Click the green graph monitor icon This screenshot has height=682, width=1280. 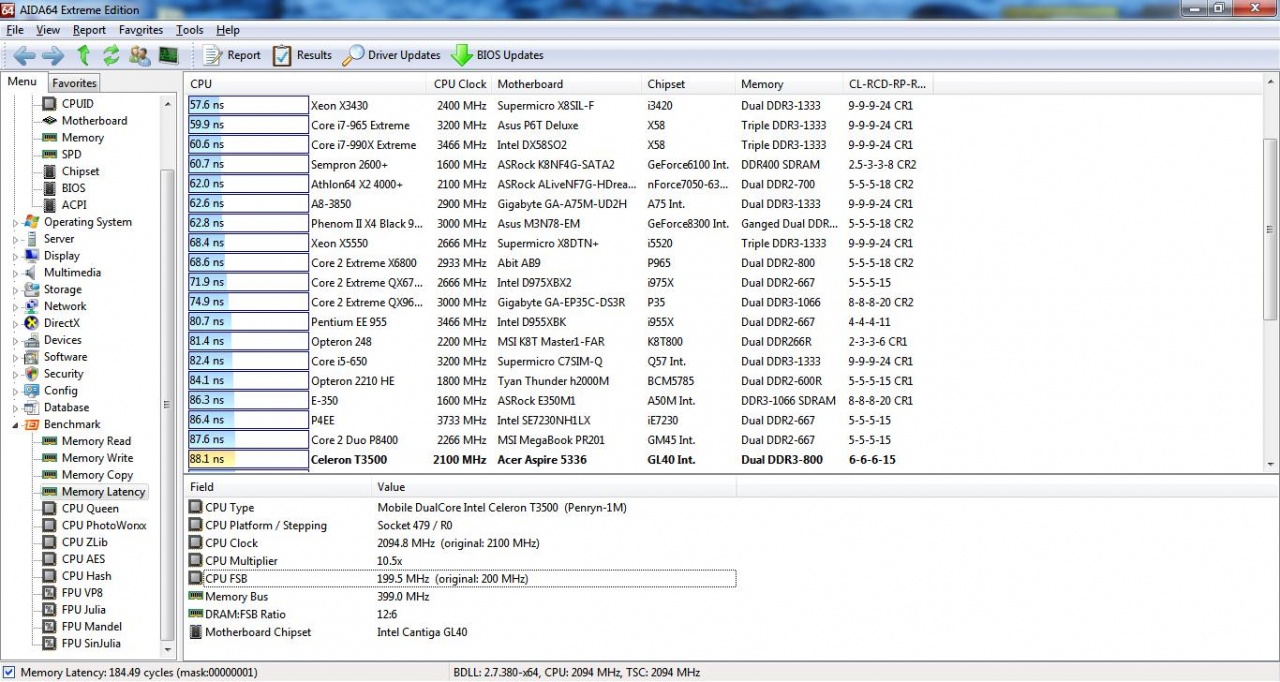coord(168,55)
